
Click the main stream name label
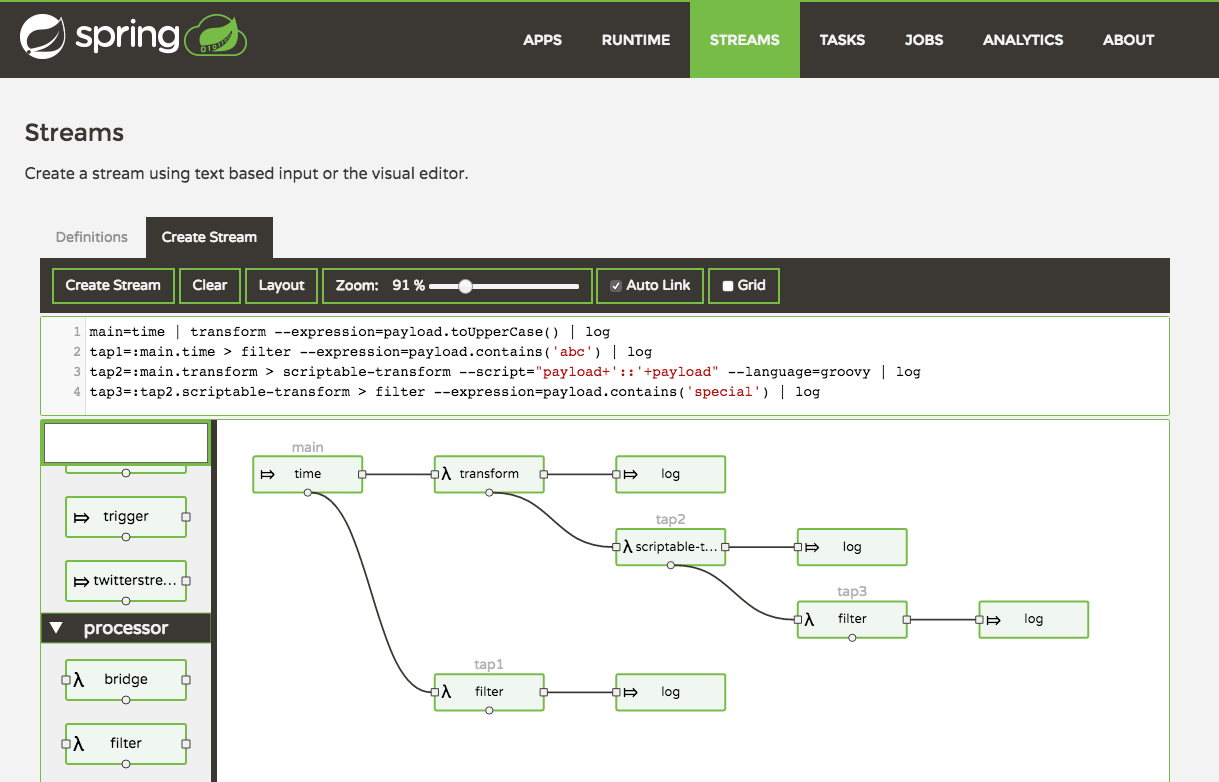click(x=308, y=447)
